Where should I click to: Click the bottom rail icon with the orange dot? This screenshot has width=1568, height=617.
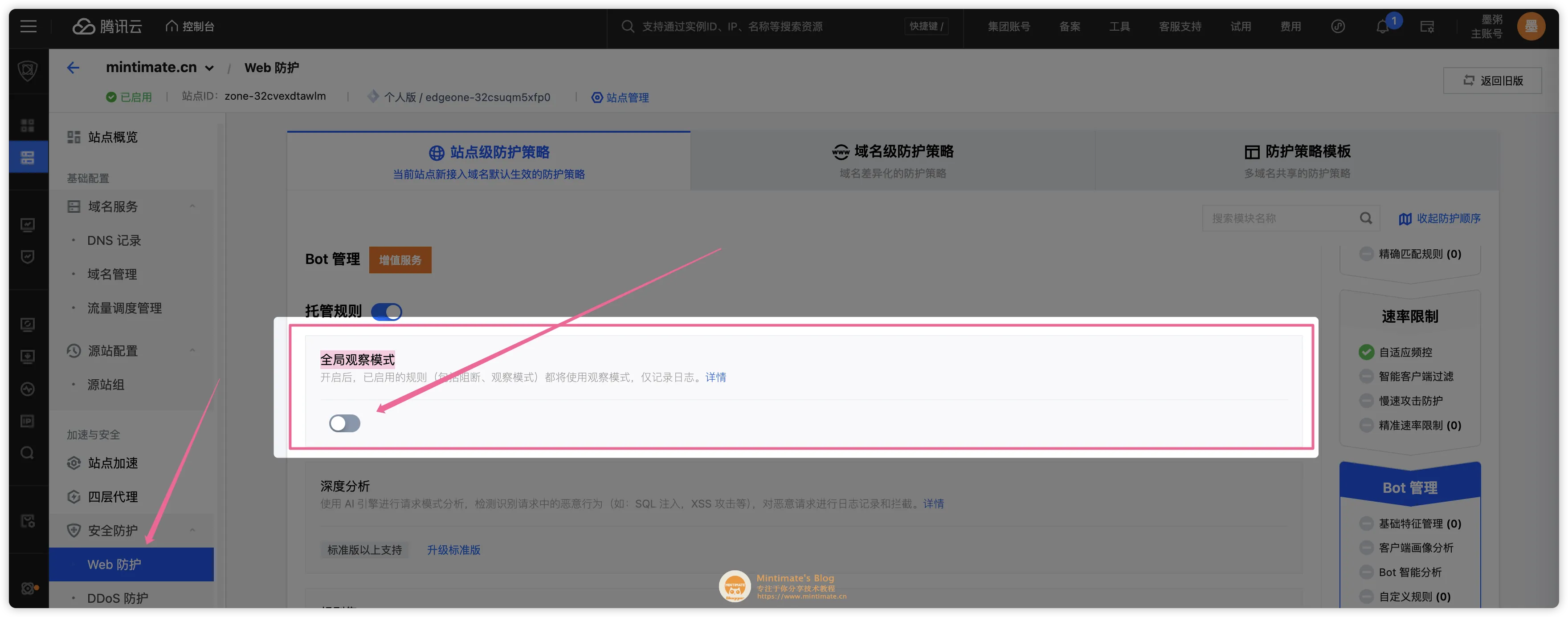(x=29, y=588)
